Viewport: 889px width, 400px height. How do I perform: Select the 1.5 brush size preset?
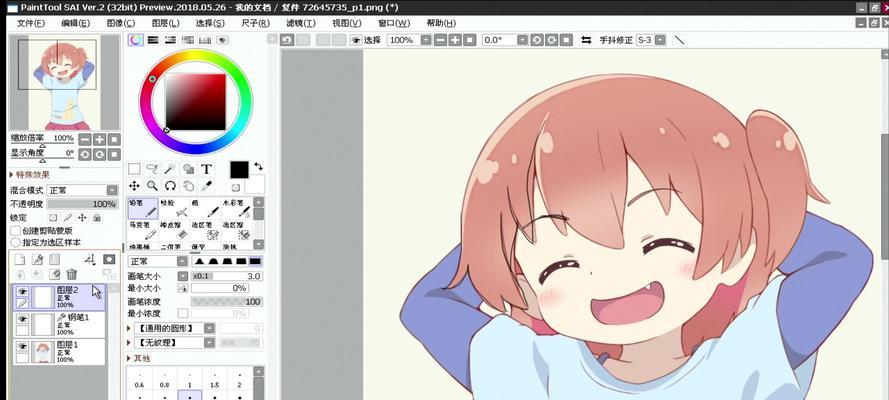[x=217, y=380]
